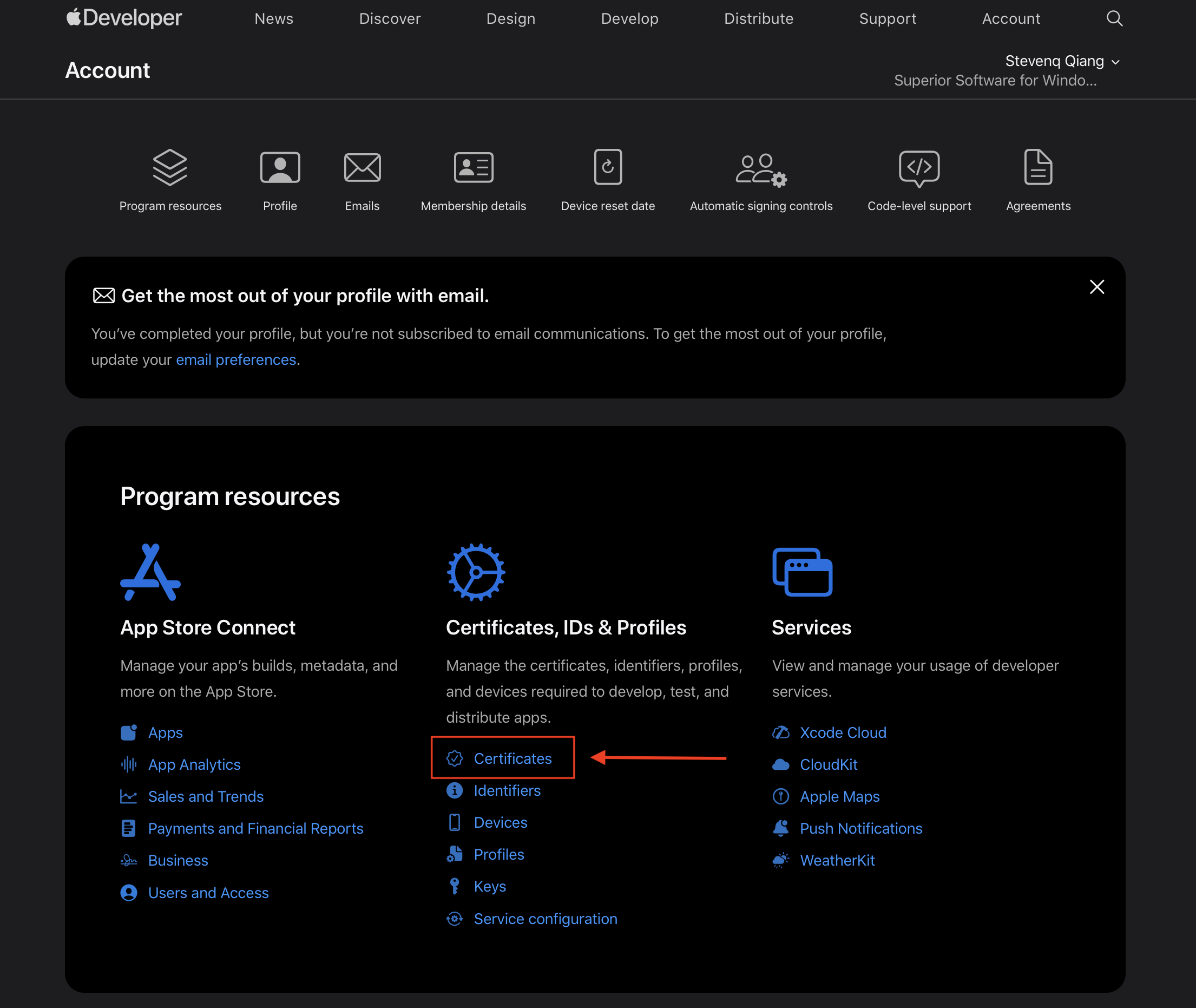Open the CloudKit link
1196x1008 pixels.
(829, 764)
